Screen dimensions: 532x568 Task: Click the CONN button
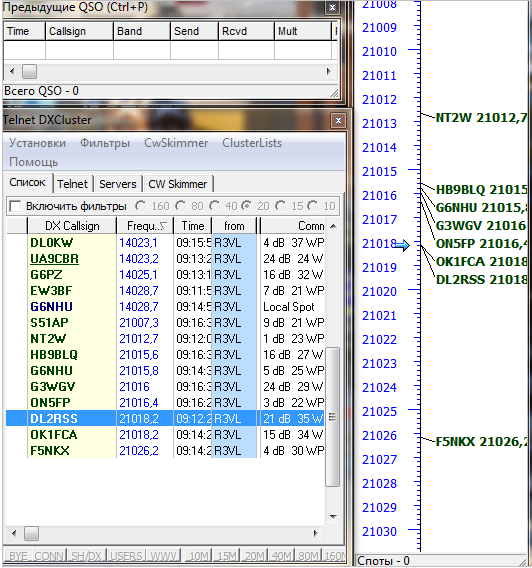[x=50, y=556]
